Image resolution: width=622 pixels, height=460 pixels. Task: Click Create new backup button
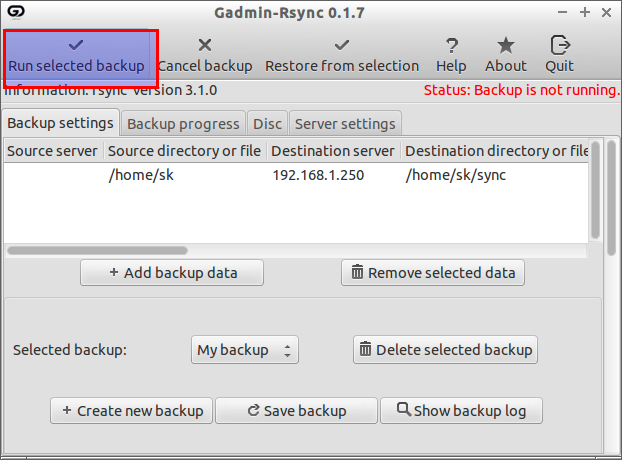click(132, 411)
